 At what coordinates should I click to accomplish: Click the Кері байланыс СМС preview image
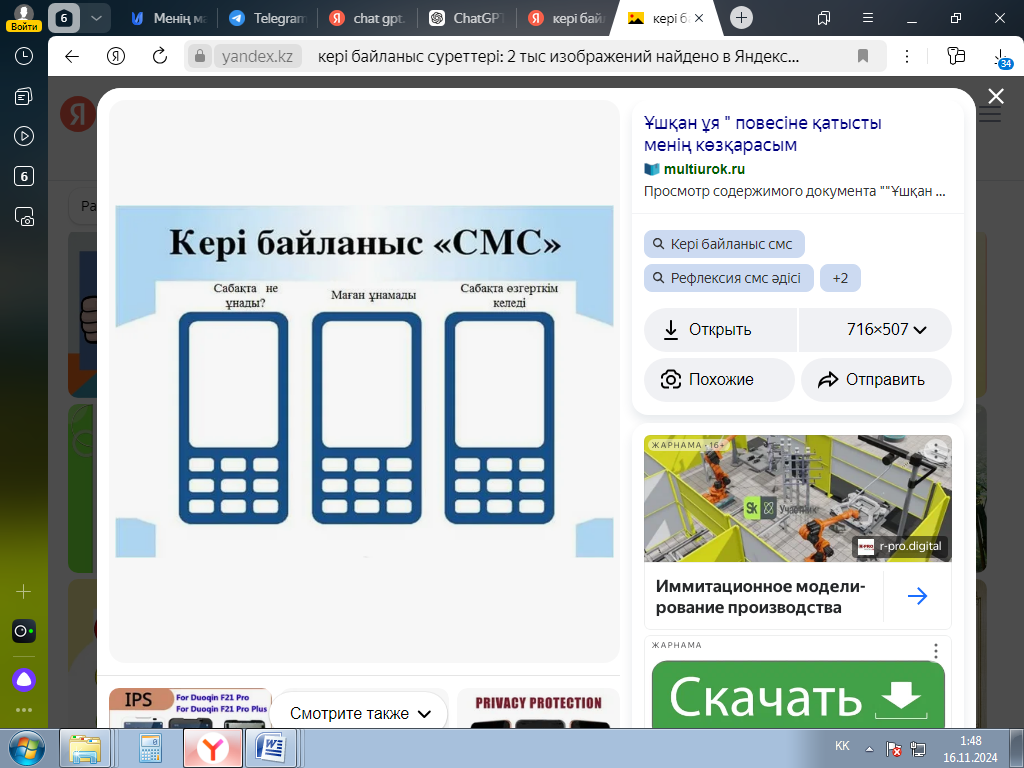[364, 381]
